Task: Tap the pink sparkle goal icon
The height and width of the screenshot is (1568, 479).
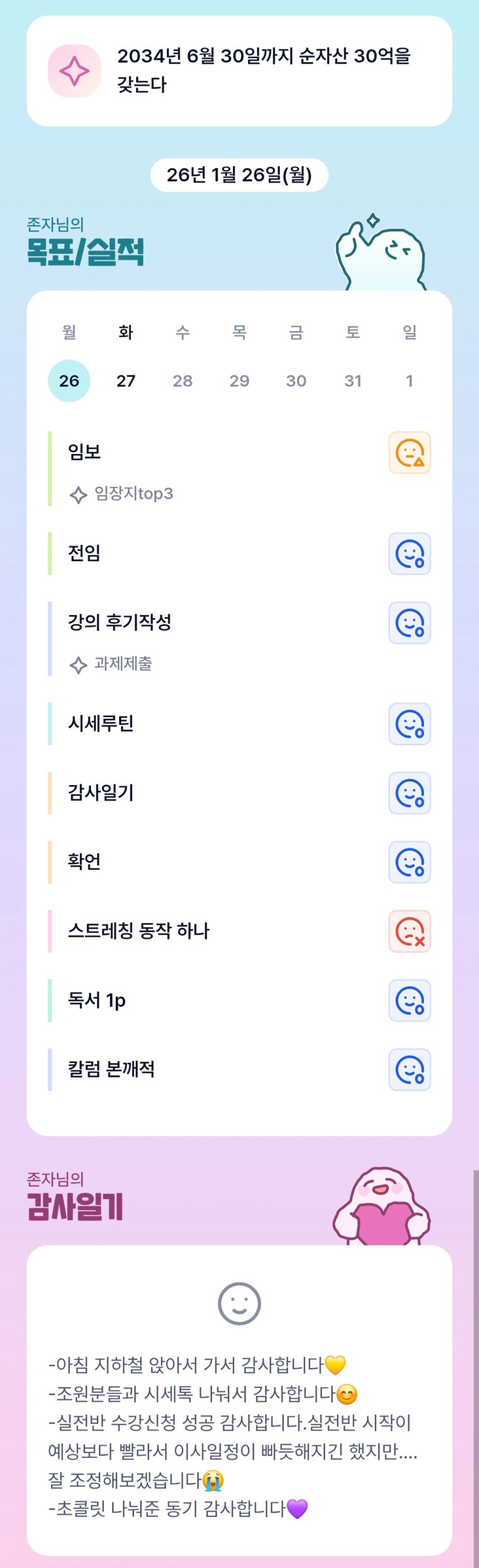Action: (x=74, y=71)
